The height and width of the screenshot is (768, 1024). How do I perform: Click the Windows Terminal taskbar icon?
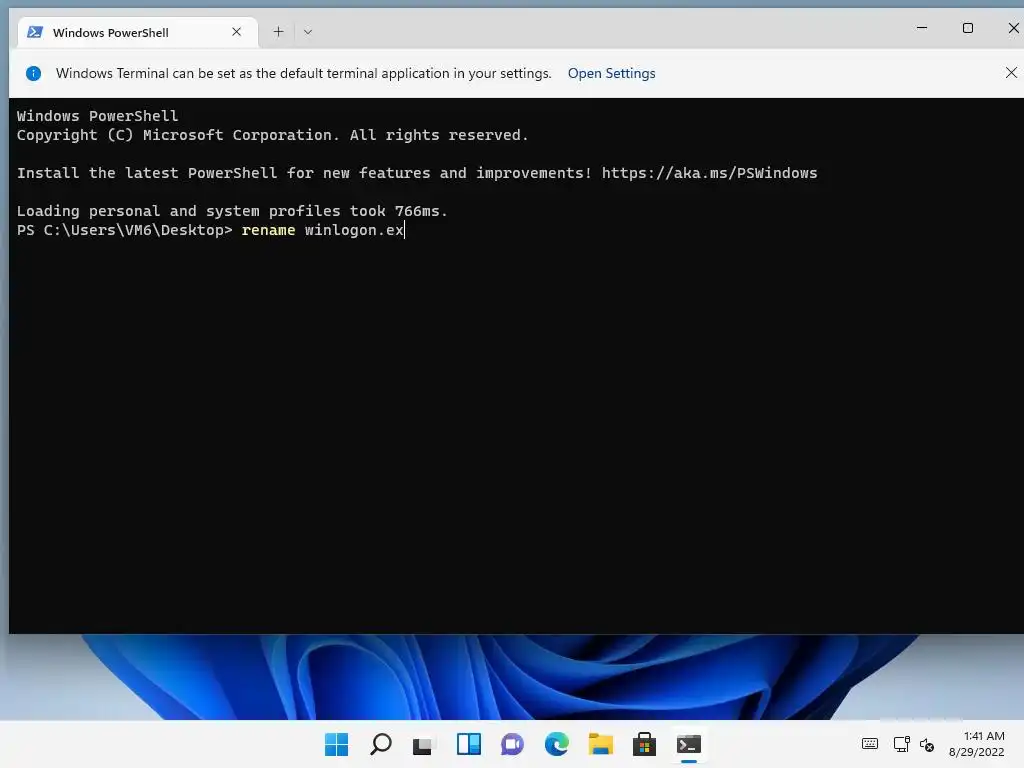(x=689, y=744)
